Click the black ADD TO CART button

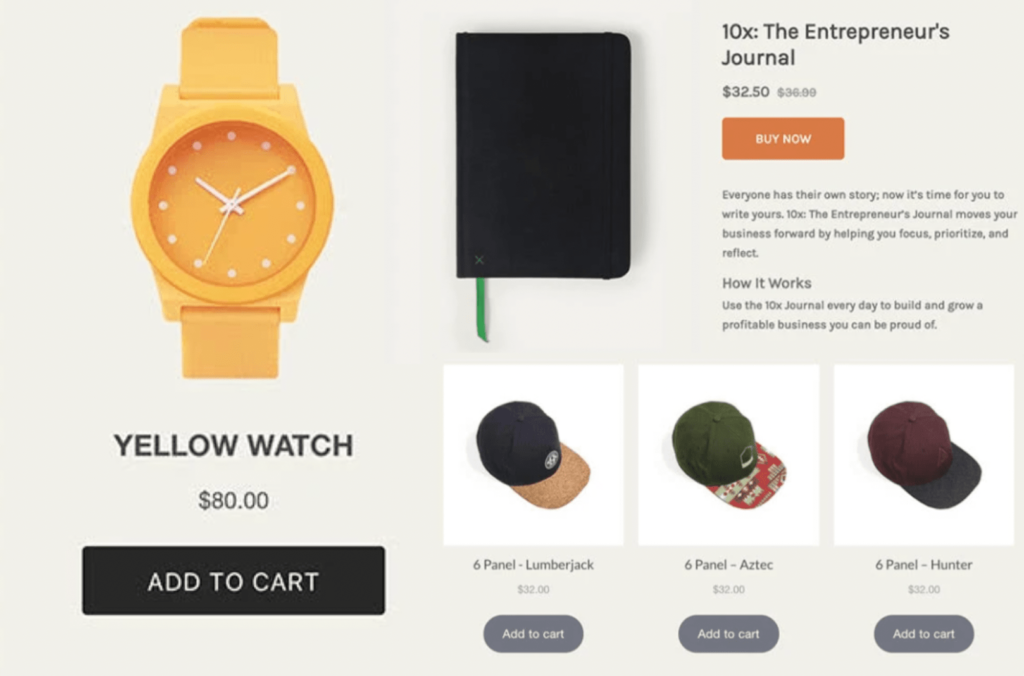[x=233, y=580]
